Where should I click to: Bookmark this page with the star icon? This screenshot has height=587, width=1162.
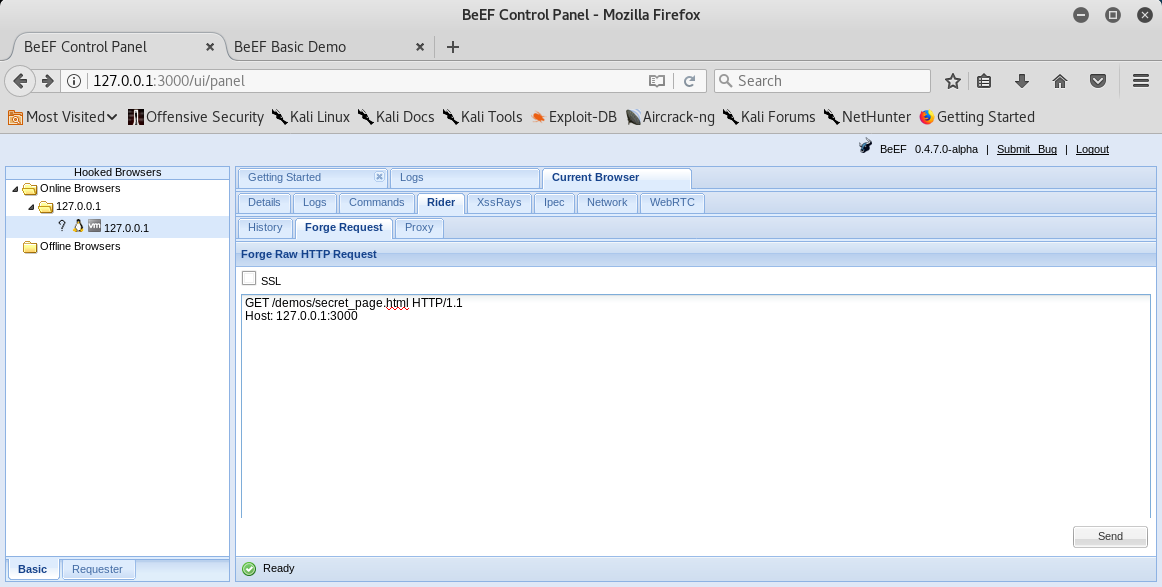(953, 81)
